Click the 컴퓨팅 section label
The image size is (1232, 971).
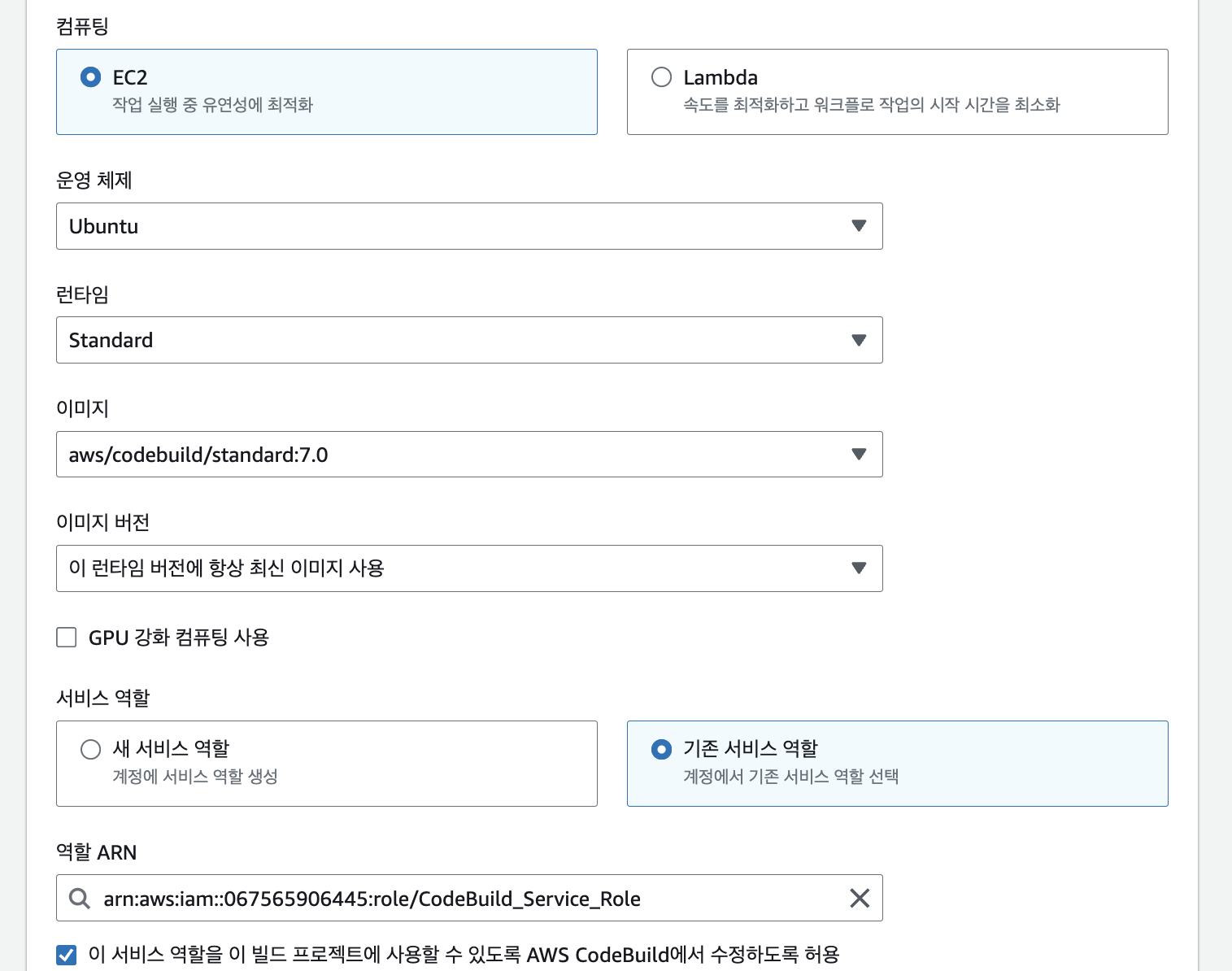click(x=82, y=27)
